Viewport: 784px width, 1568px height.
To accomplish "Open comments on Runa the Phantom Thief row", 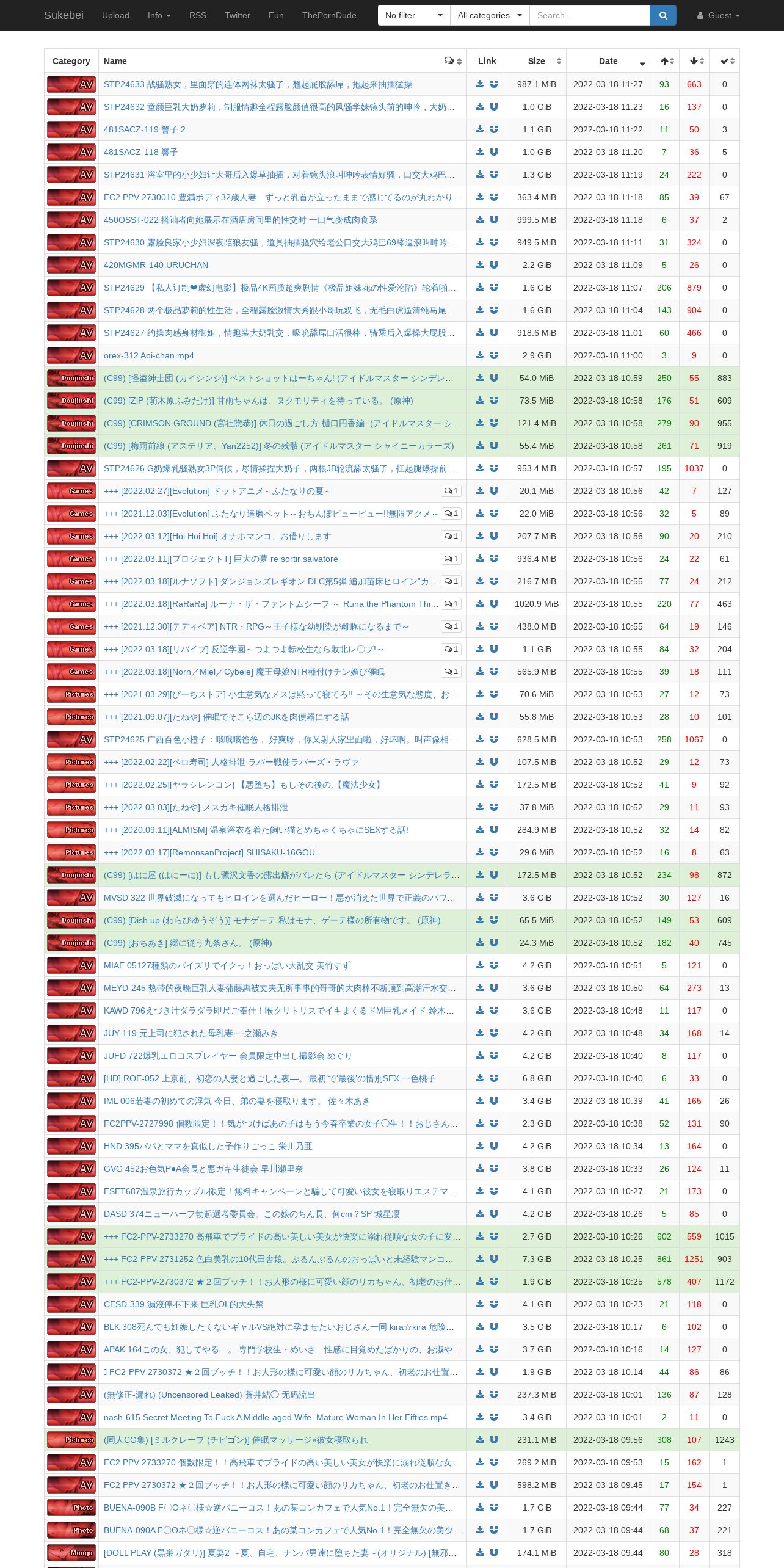I will point(451,604).
